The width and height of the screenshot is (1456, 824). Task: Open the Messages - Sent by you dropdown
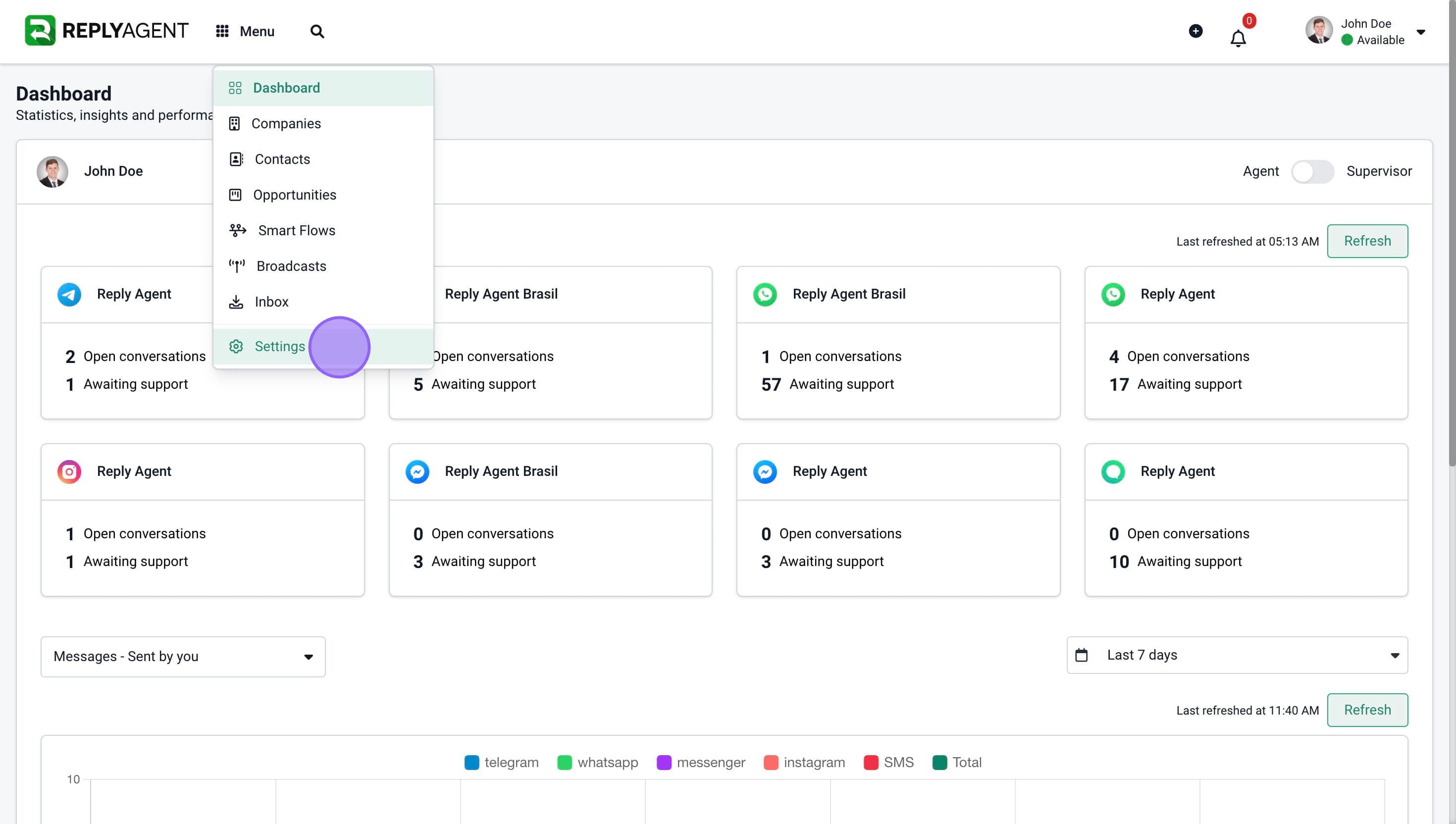[183, 657]
